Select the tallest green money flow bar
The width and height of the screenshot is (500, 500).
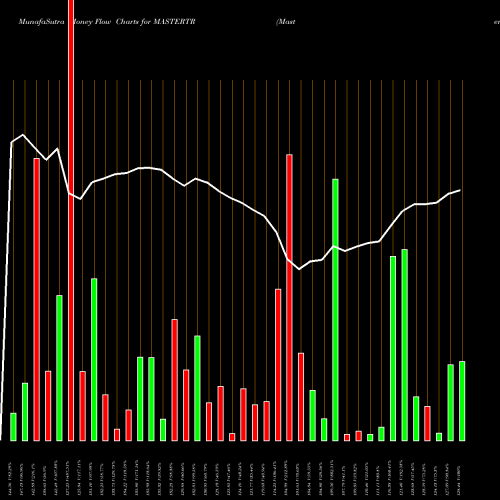click(x=335, y=310)
